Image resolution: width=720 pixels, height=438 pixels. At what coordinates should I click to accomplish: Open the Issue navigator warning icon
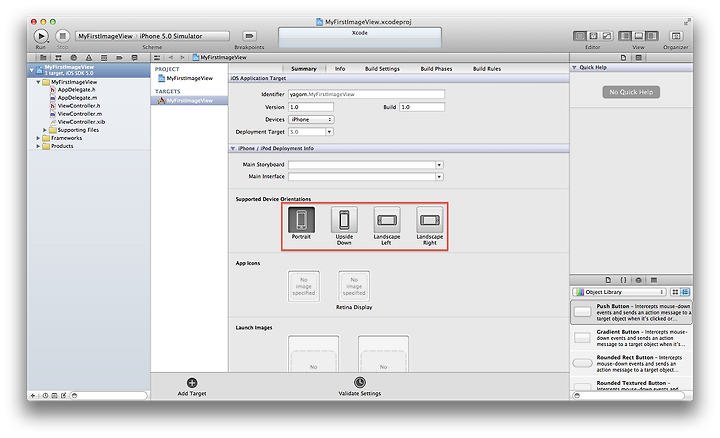[89, 58]
